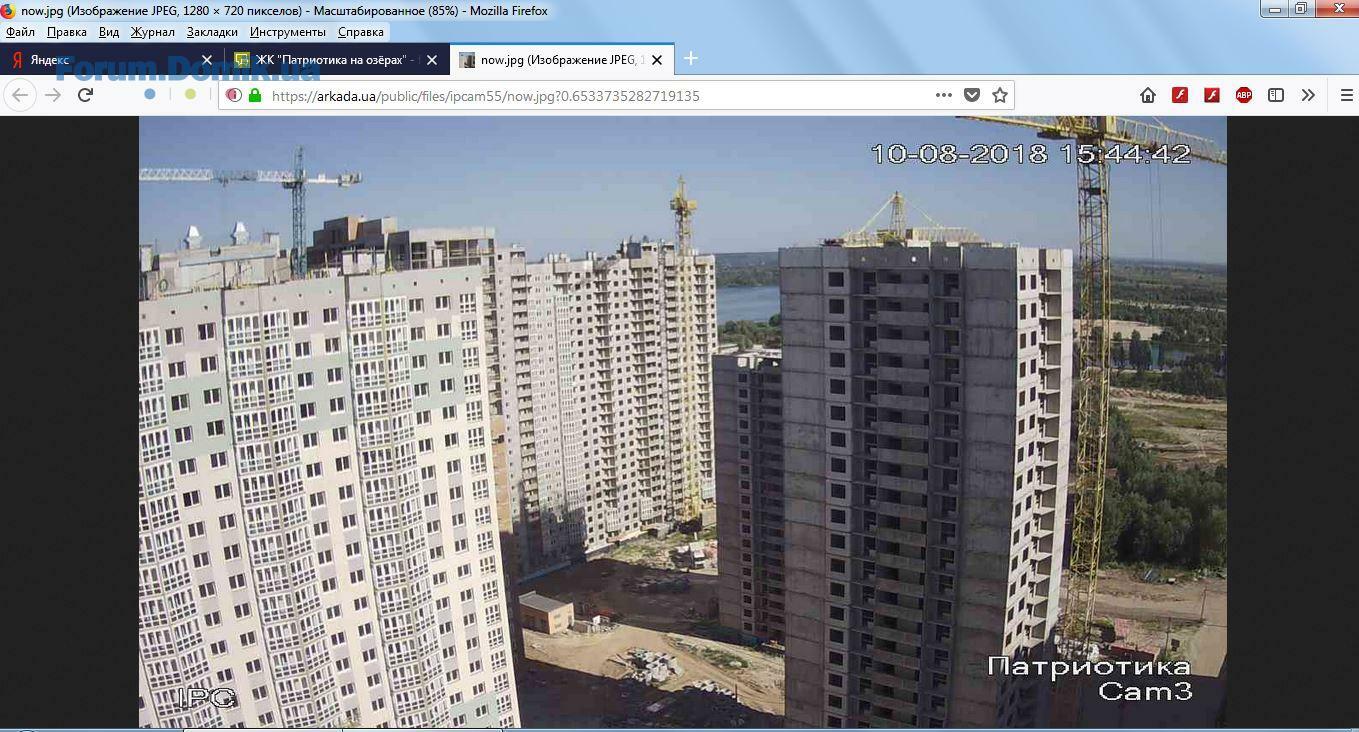Click the webcam construction image
Image resolution: width=1359 pixels, height=732 pixels.
683,421
